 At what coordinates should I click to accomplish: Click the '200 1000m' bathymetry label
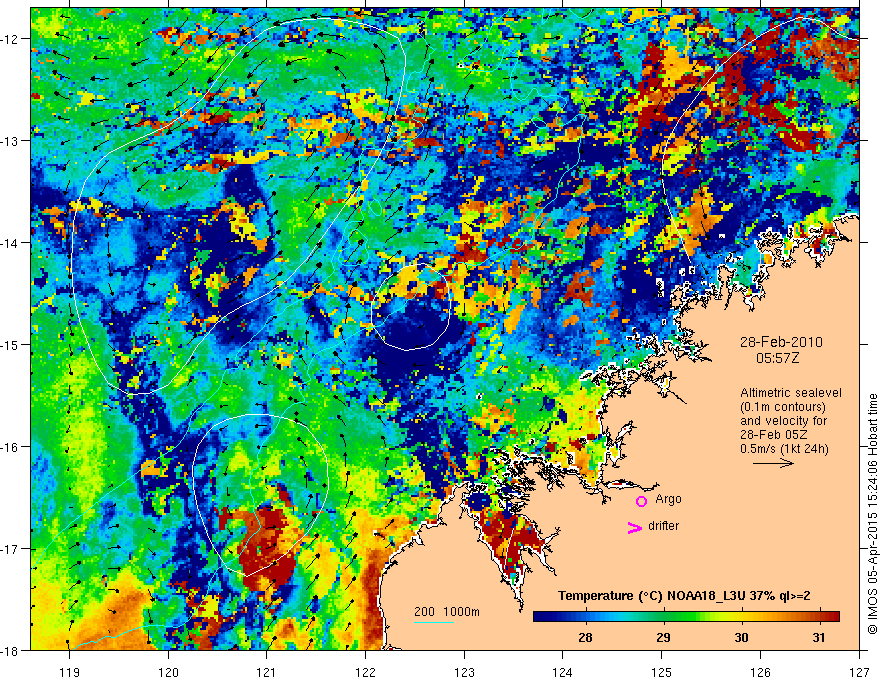click(447, 612)
